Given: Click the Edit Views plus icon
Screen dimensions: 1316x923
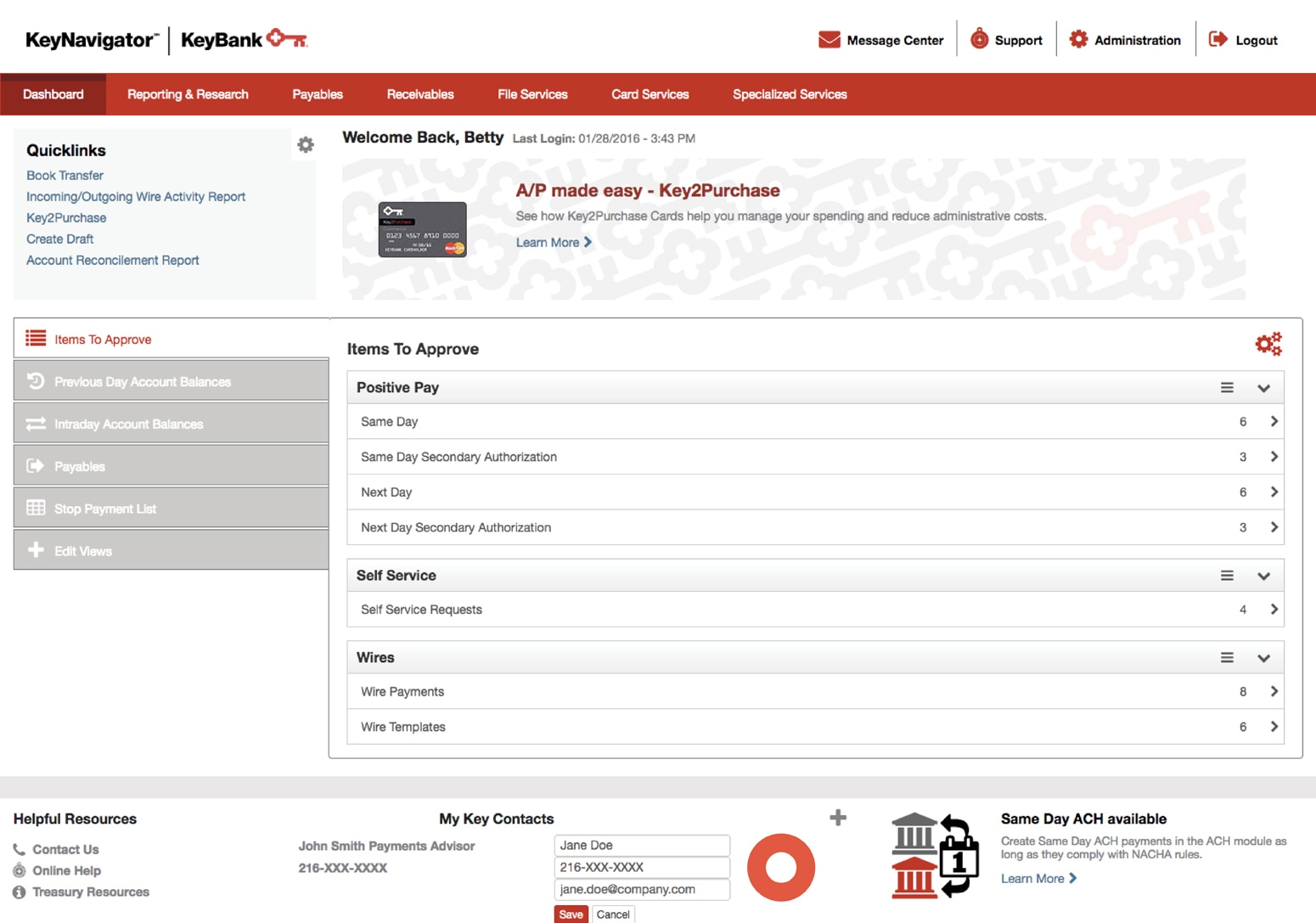Looking at the screenshot, I should coord(36,550).
